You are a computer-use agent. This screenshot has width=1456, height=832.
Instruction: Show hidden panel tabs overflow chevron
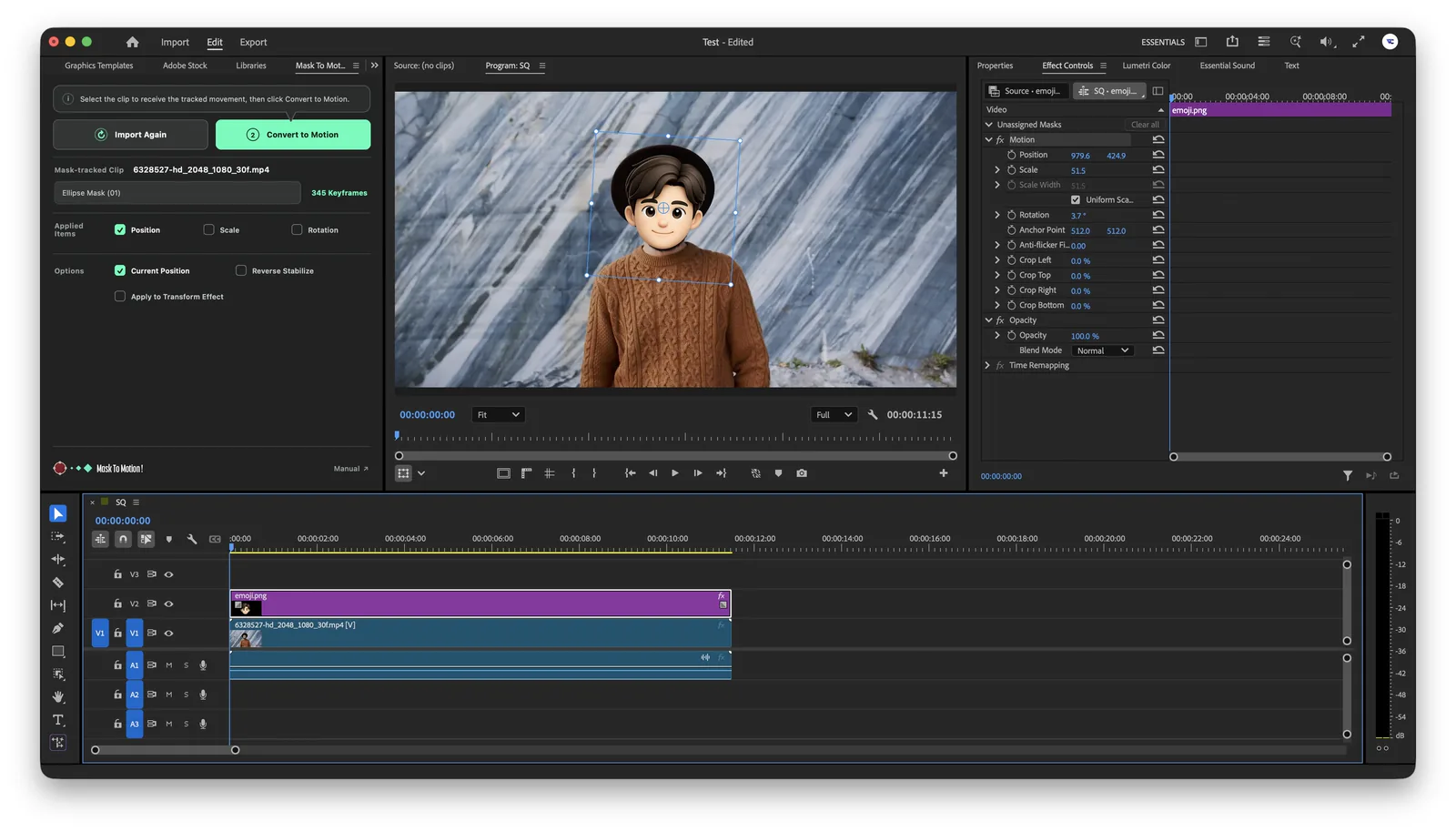[x=375, y=66]
